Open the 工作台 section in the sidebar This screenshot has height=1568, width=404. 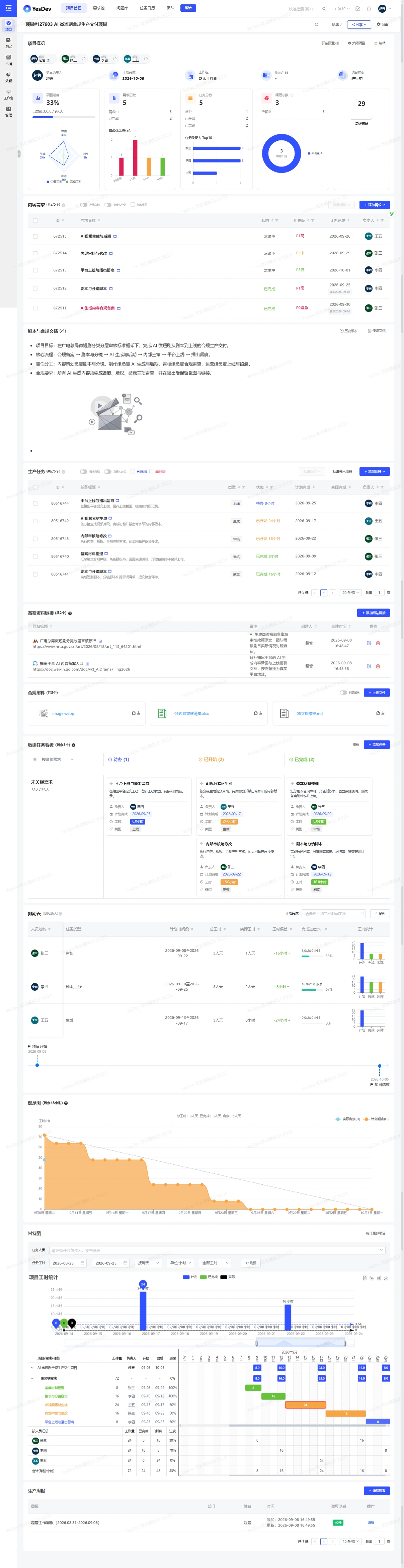pos(8,94)
